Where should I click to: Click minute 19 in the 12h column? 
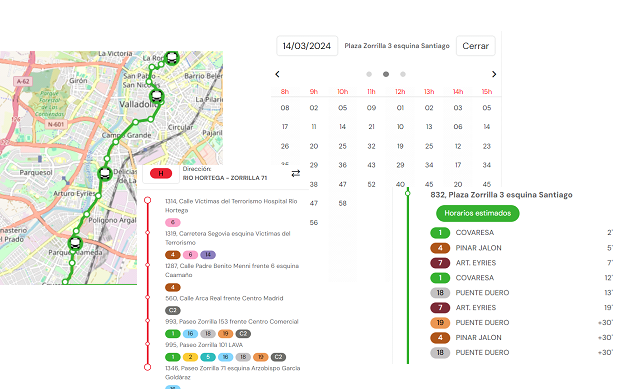400,146
